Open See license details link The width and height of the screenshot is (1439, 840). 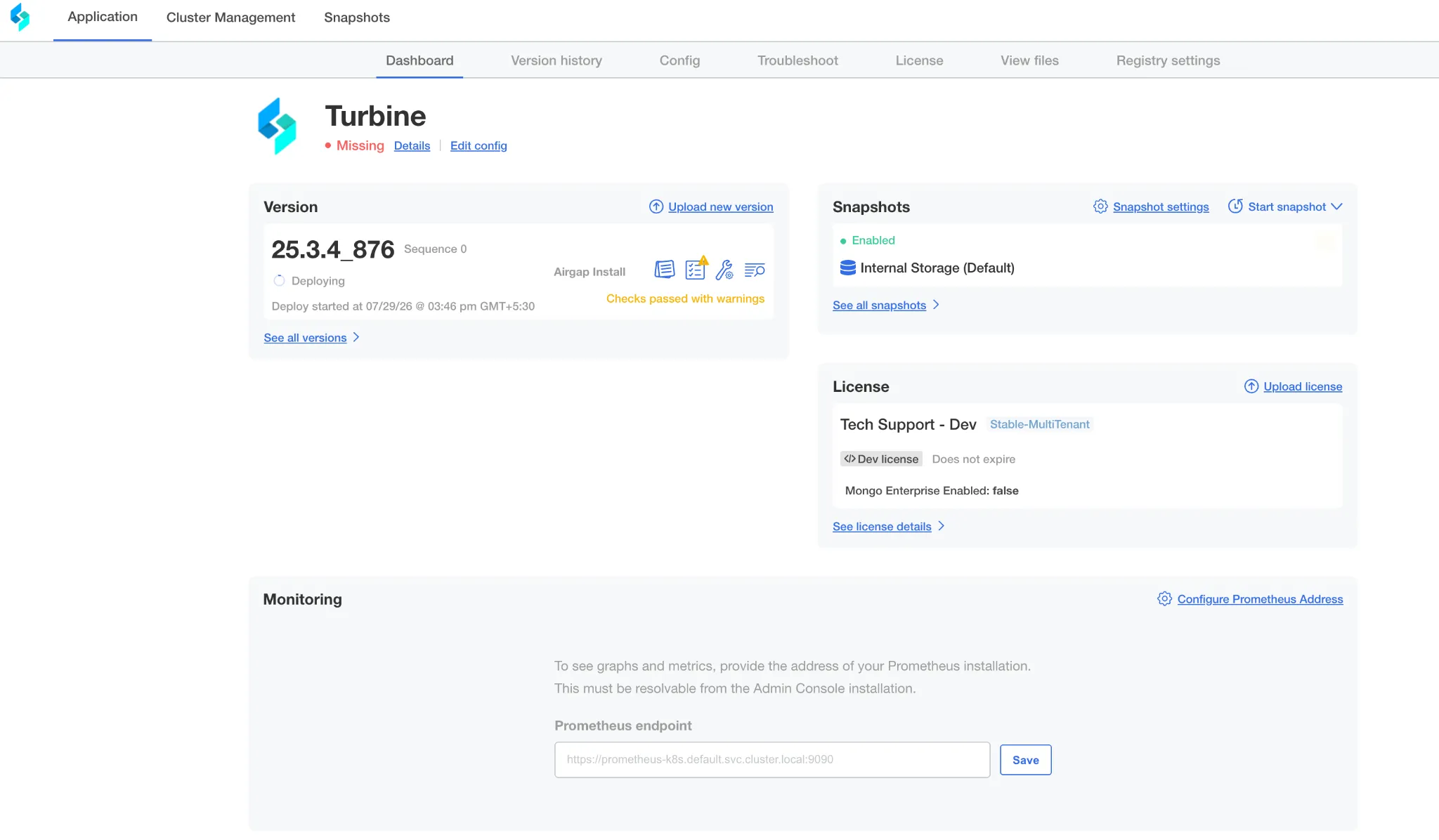tap(882, 526)
